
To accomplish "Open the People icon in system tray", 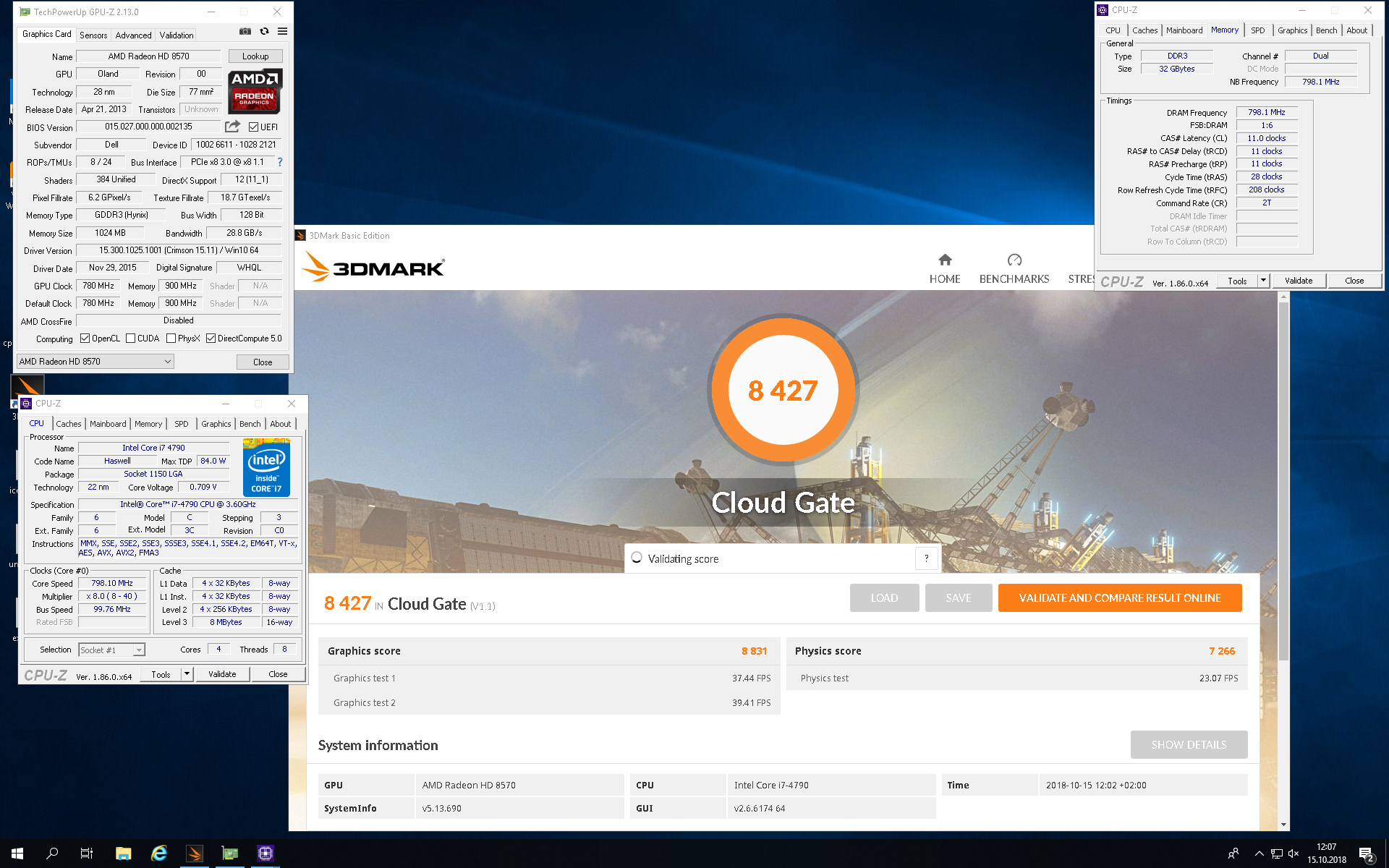I will pyautogui.click(x=1233, y=854).
